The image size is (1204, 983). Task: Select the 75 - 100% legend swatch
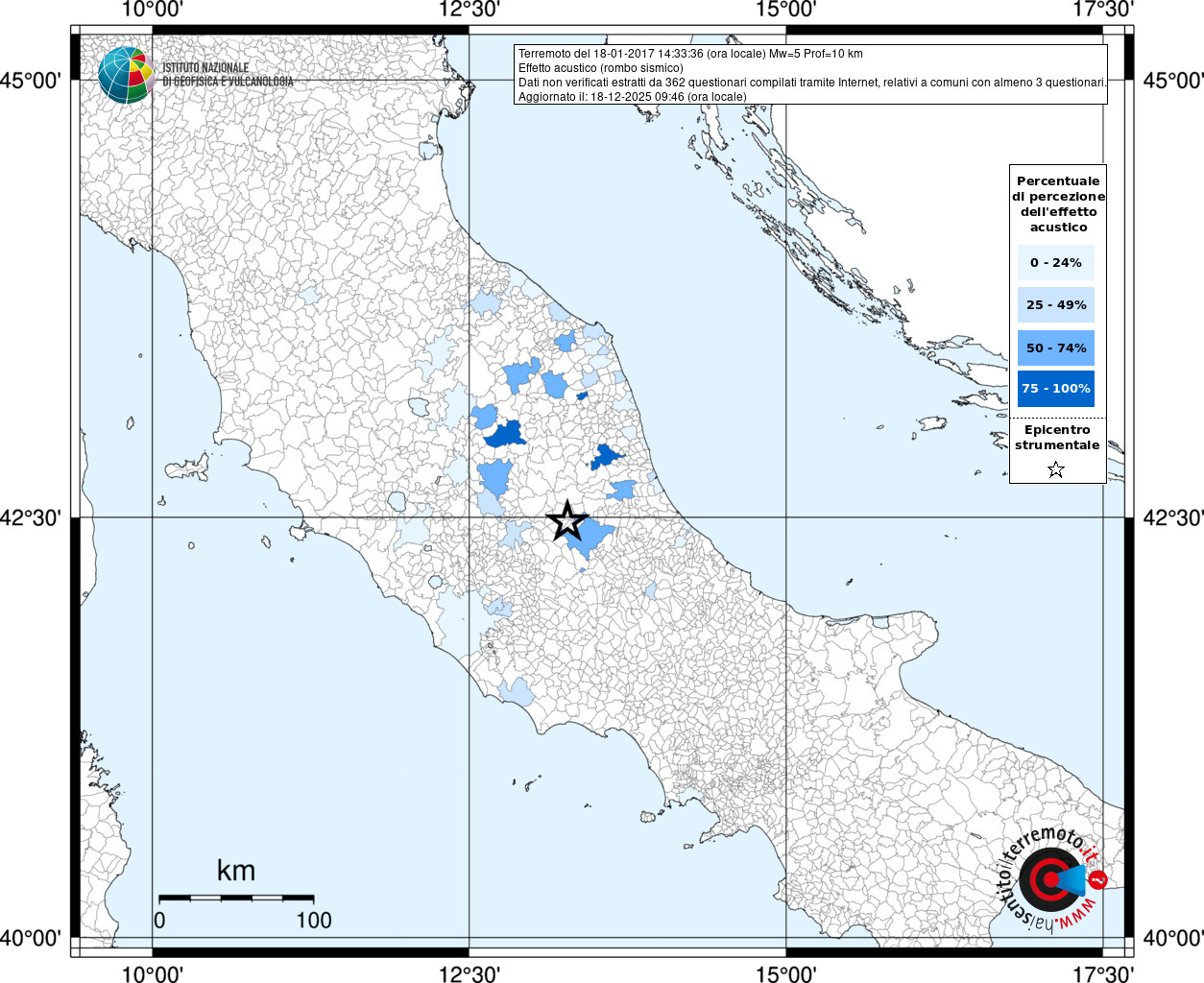[1056, 389]
